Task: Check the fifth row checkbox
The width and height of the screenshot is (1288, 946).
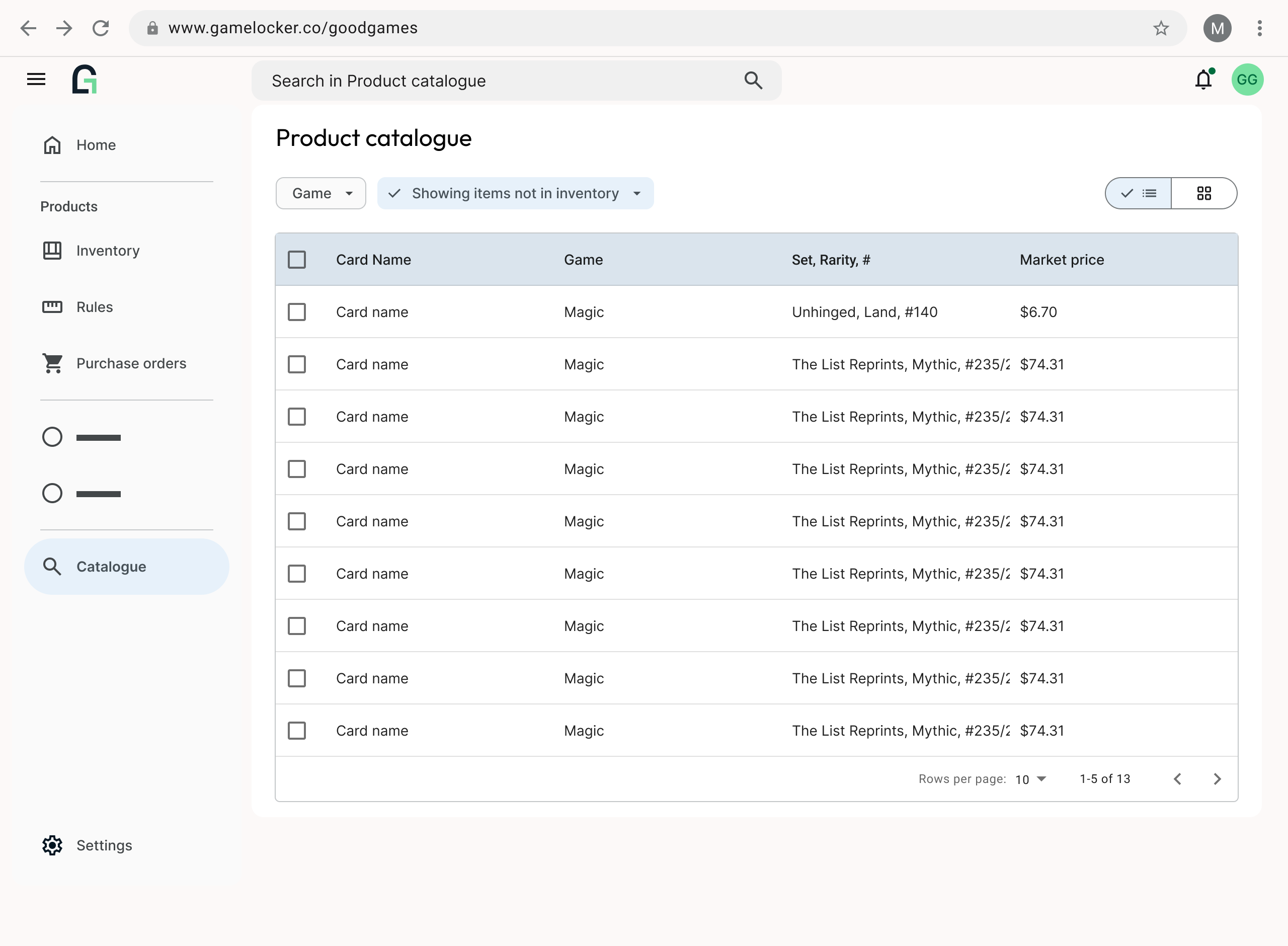Action: pyautogui.click(x=296, y=522)
